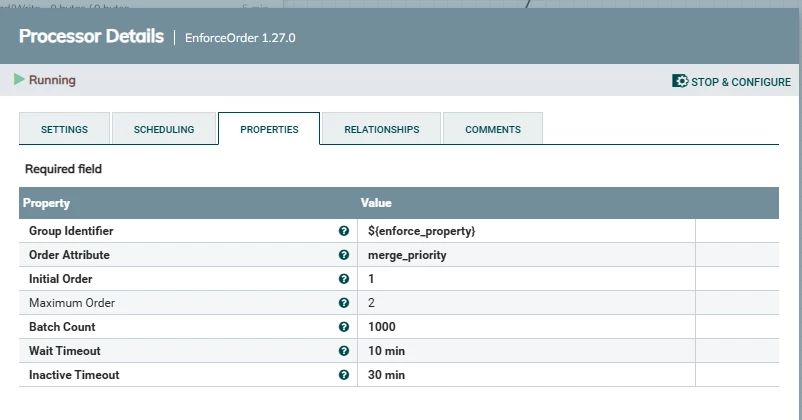Image resolution: width=802 pixels, height=420 pixels.
Task: Click the Processor Details heading
Action: (92, 36)
